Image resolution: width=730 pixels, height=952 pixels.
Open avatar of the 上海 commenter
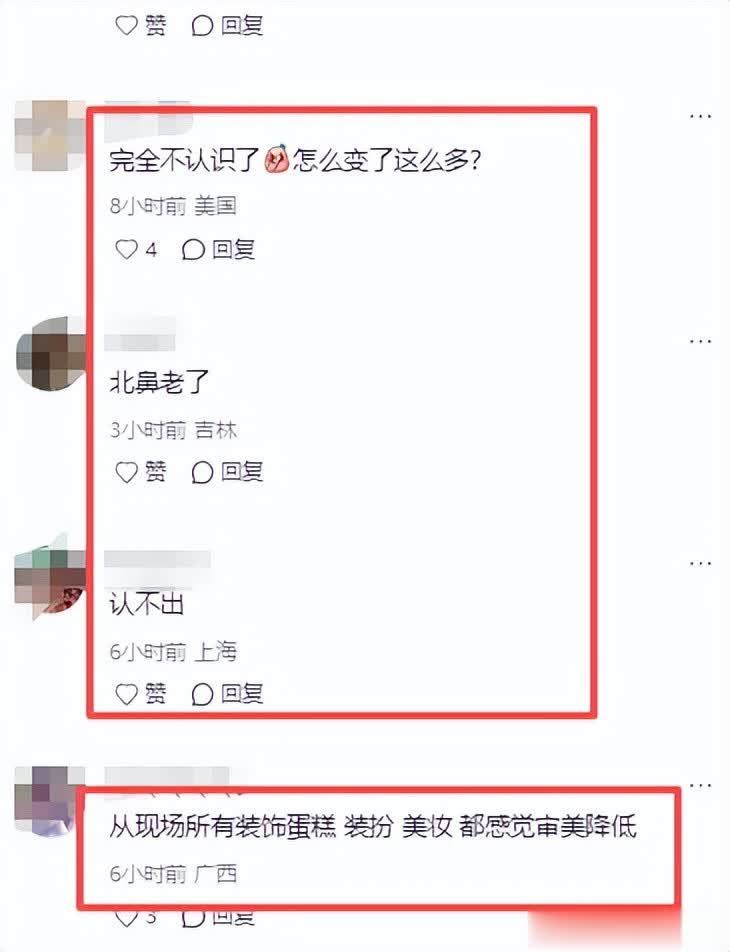tap(50, 577)
